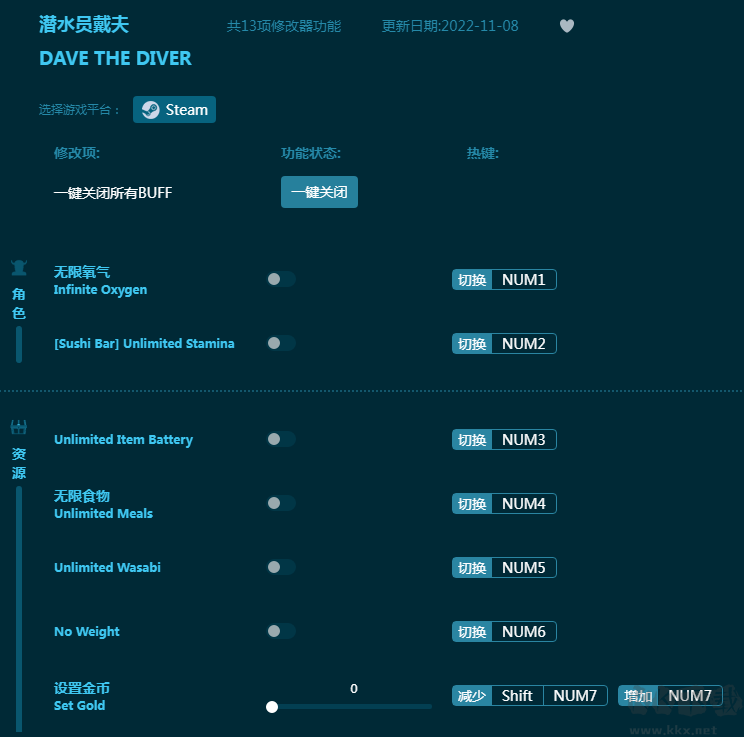The width and height of the screenshot is (744, 737).
Task: Click the [Sushi Bar] Unlimited Stamina label
Action: [x=144, y=344]
